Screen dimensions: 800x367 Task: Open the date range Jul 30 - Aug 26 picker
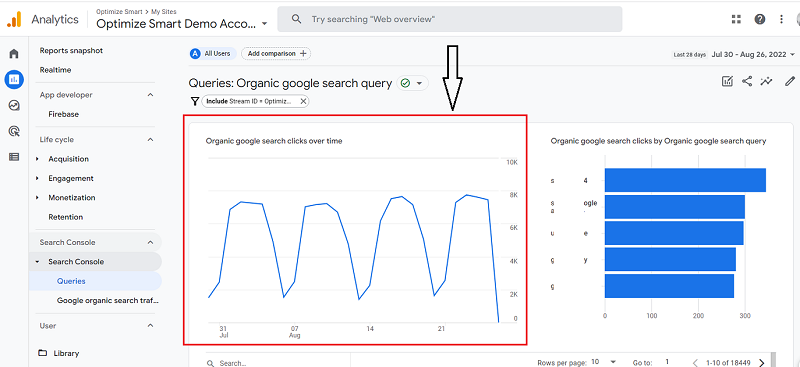(753, 54)
